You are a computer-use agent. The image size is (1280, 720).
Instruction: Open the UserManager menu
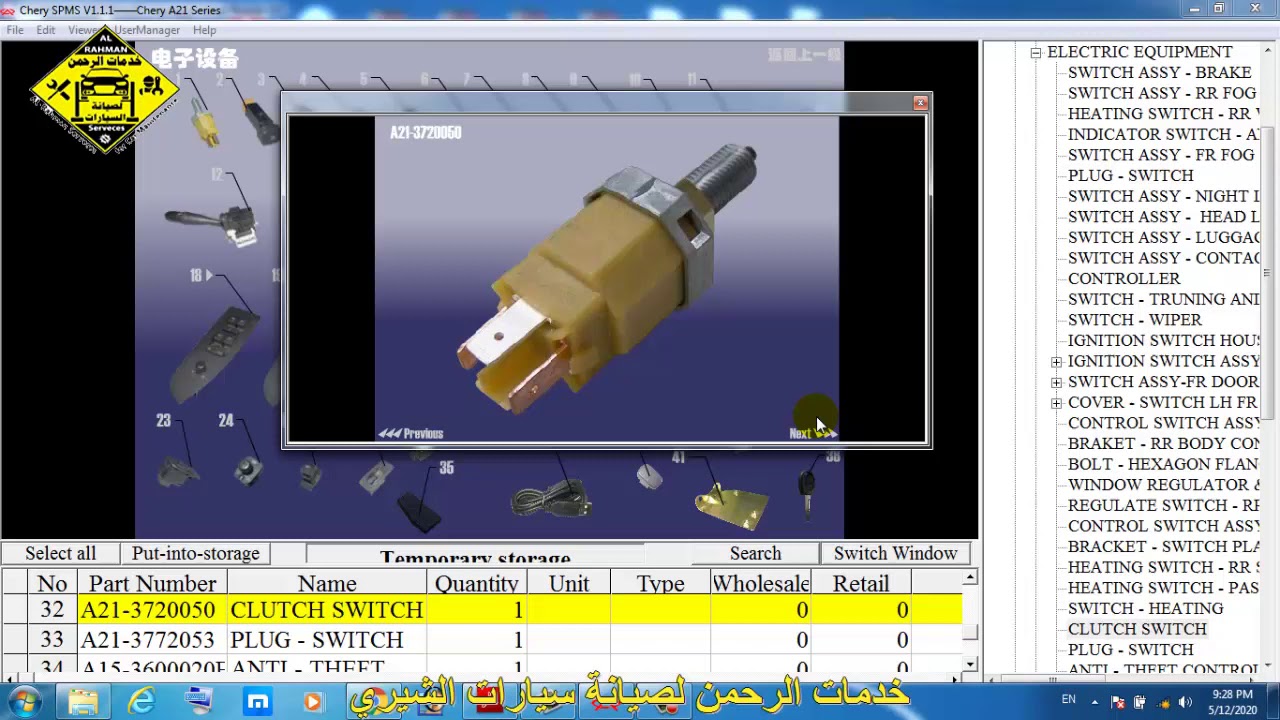147,30
